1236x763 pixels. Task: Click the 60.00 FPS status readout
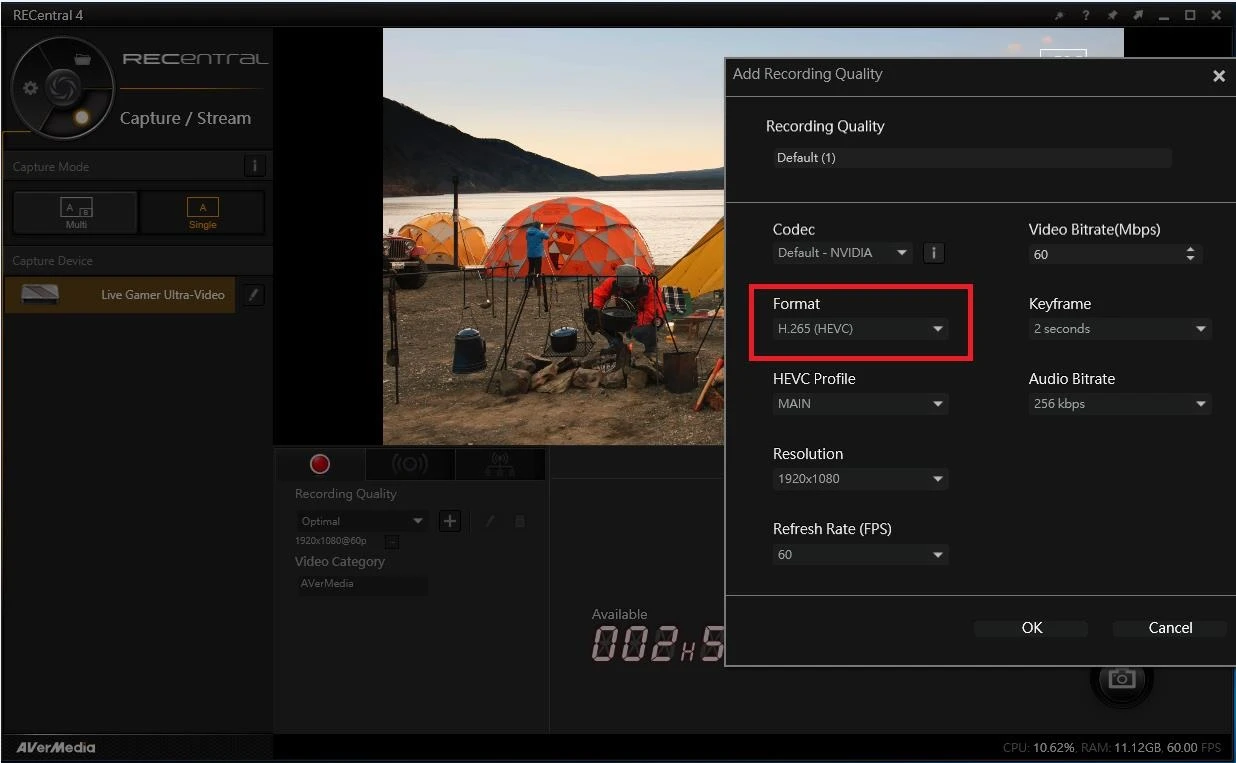[x=1194, y=748]
